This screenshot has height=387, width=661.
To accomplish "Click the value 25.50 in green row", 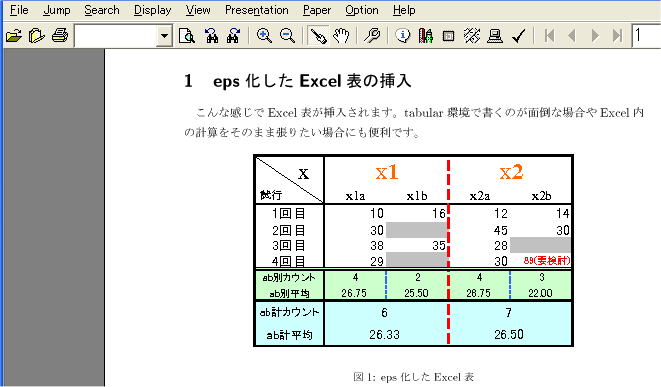I will coord(416,293).
